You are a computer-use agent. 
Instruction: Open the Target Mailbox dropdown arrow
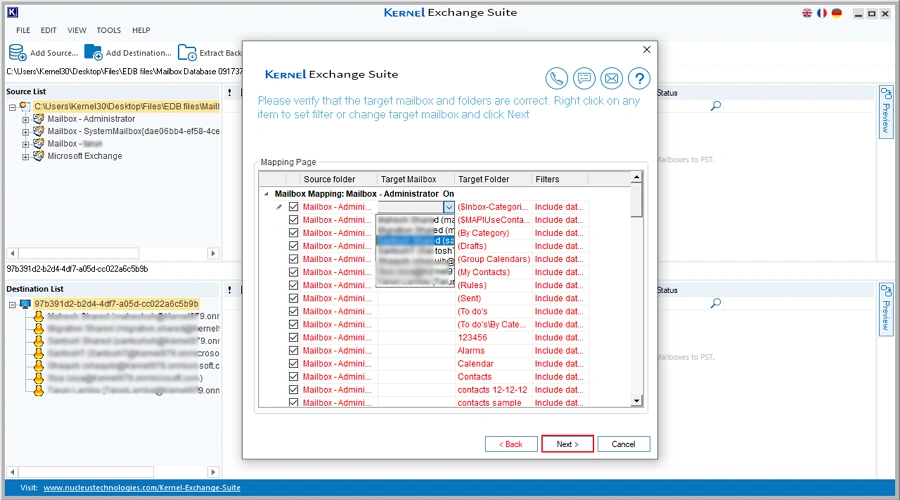point(449,207)
